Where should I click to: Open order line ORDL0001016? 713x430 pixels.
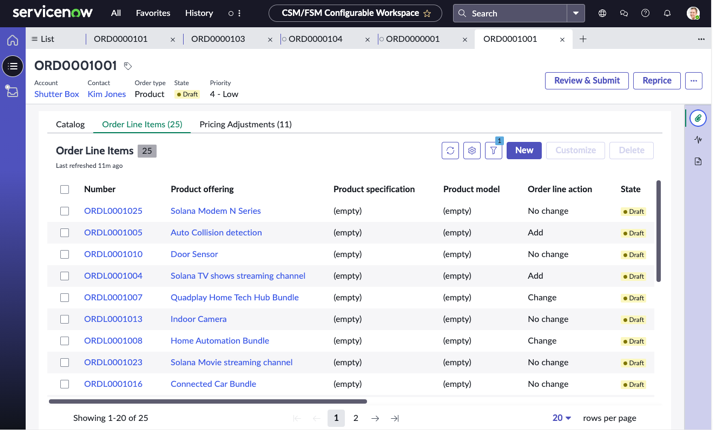pos(113,384)
